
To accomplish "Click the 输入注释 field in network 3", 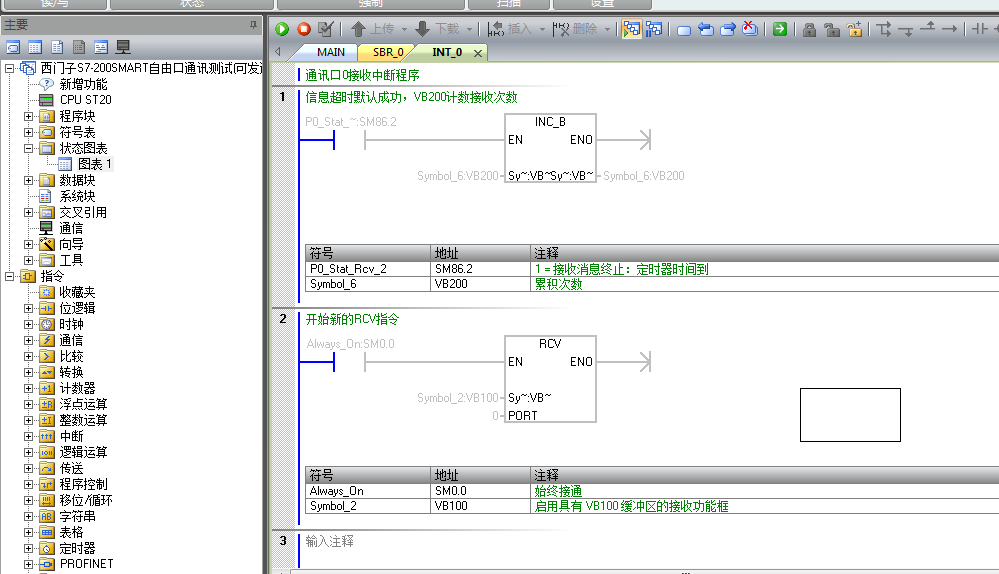I will 330,541.
